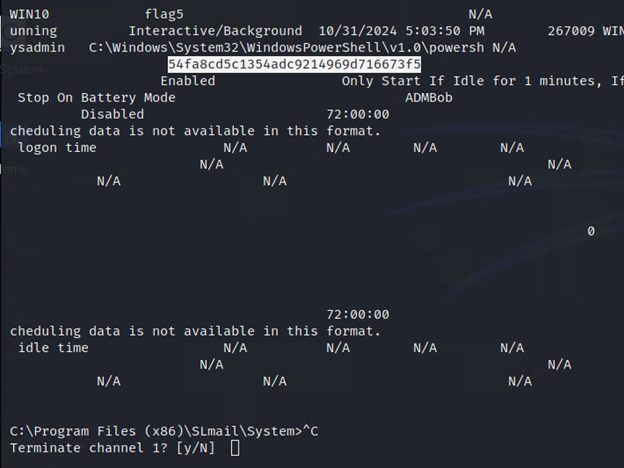Image resolution: width=624 pixels, height=468 pixels.
Task: Click the Interactive/Background text
Action: click(x=215, y=32)
